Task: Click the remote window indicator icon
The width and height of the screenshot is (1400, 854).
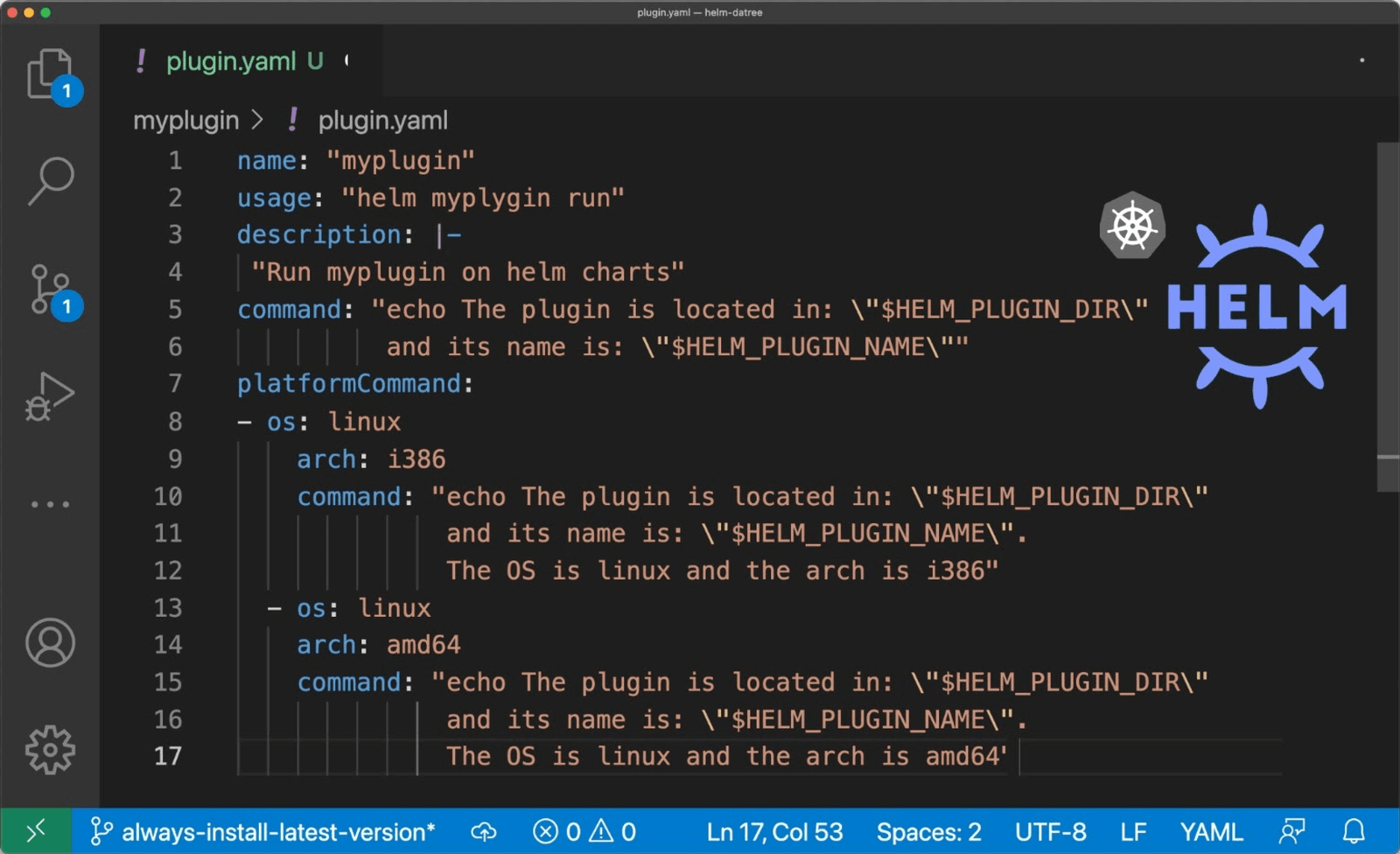Action: point(36,831)
